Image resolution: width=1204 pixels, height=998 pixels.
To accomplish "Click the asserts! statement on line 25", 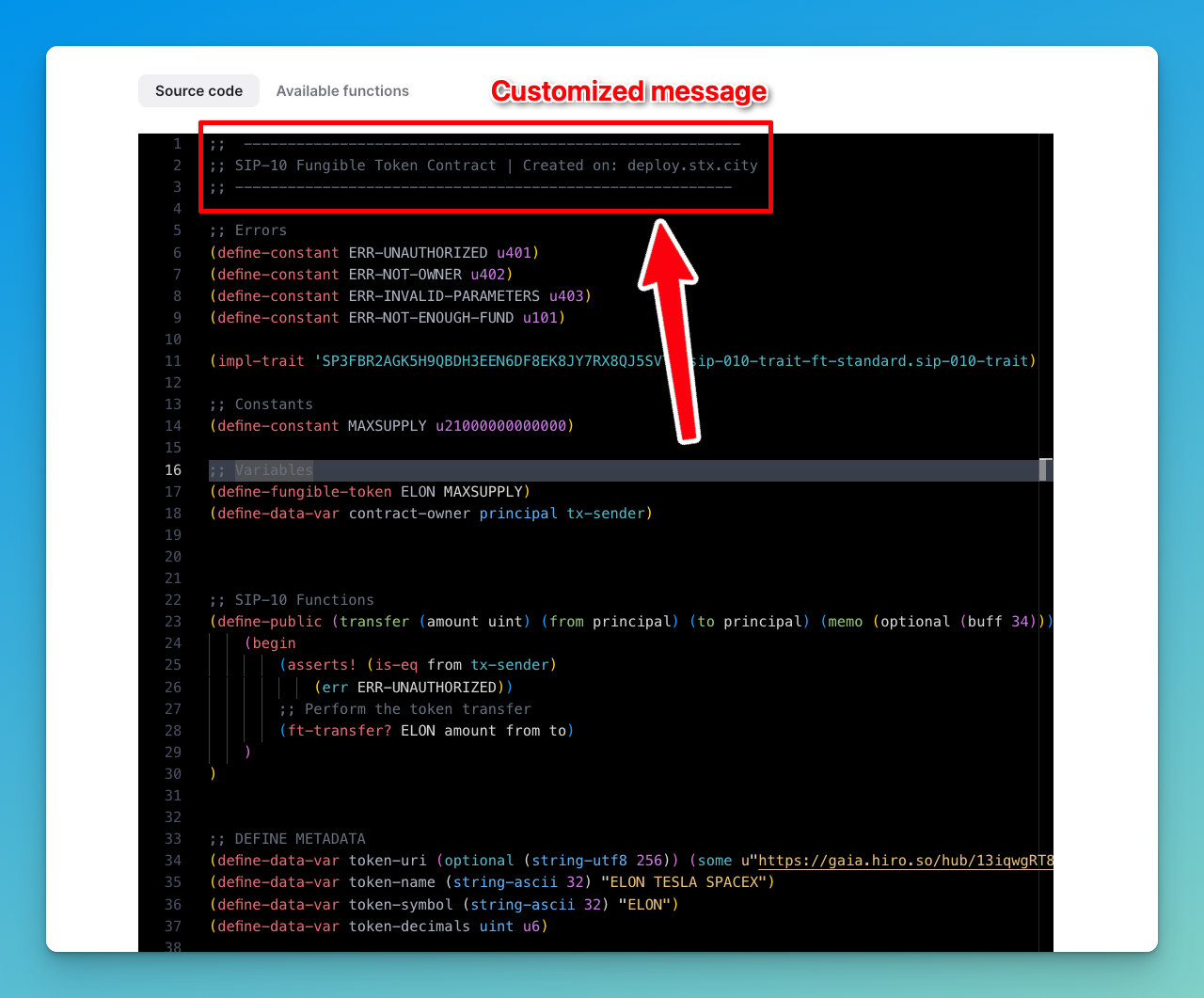I will pyautogui.click(x=417, y=664).
